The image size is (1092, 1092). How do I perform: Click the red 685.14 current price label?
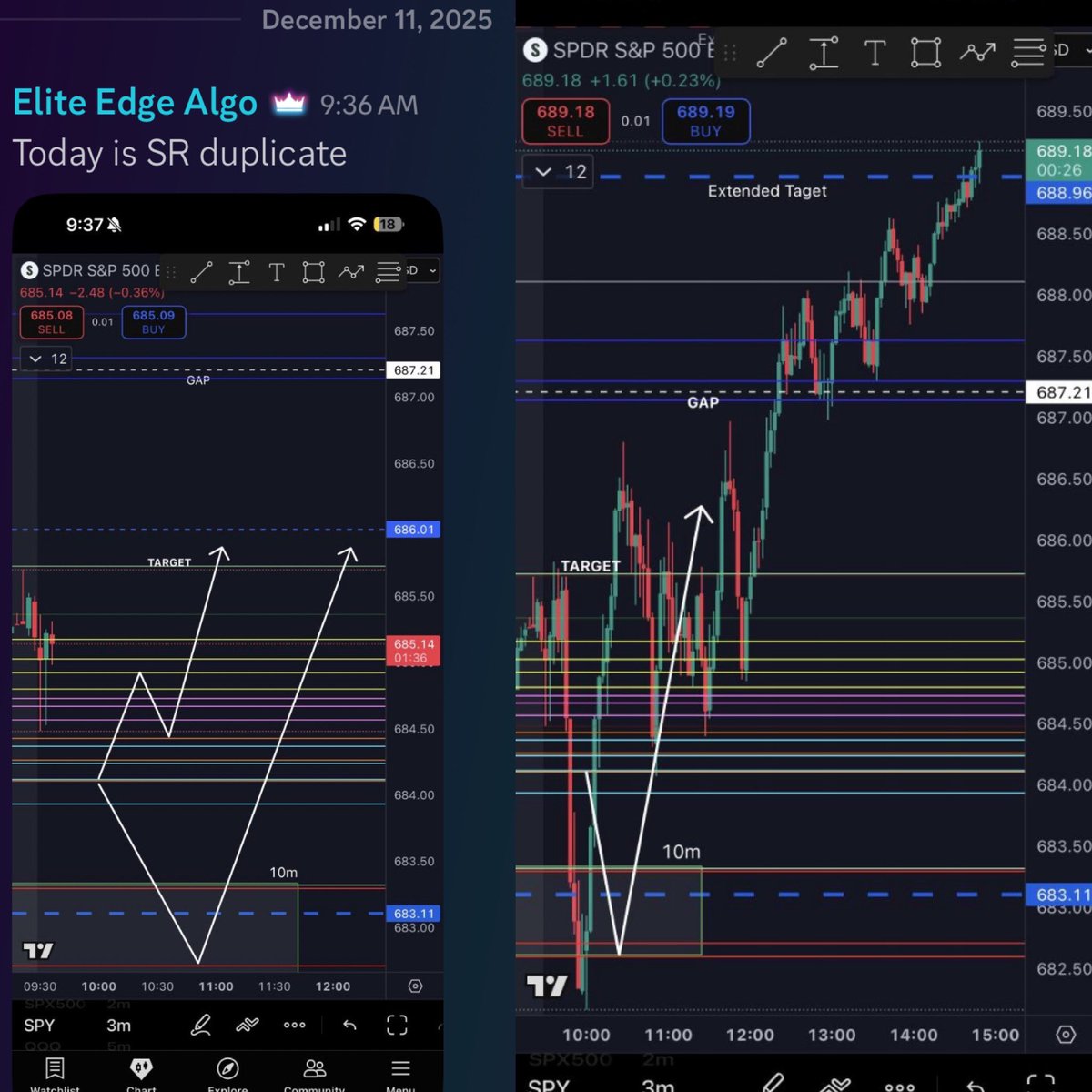[x=414, y=651]
